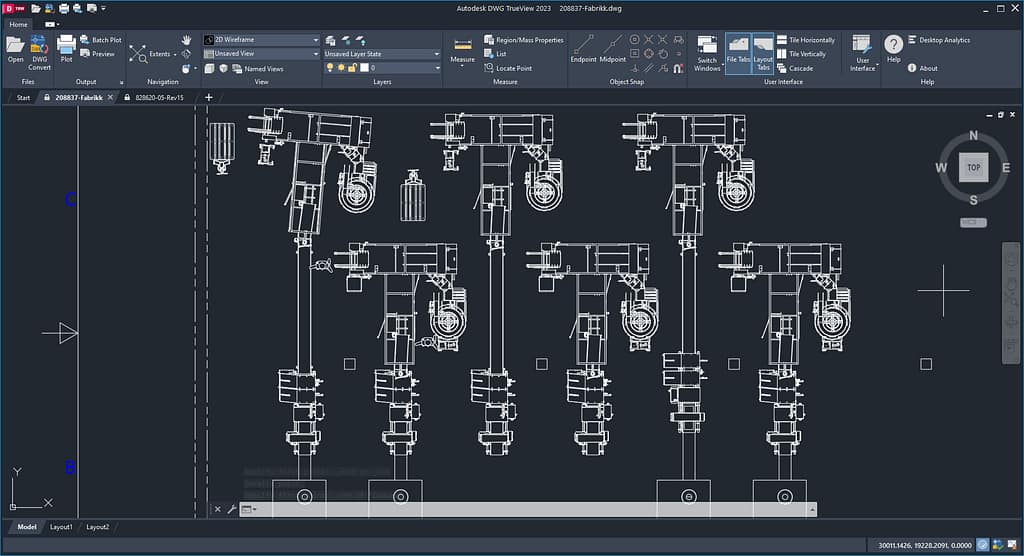Click the Open file icon
The image size is (1024, 556).
[x=15, y=46]
